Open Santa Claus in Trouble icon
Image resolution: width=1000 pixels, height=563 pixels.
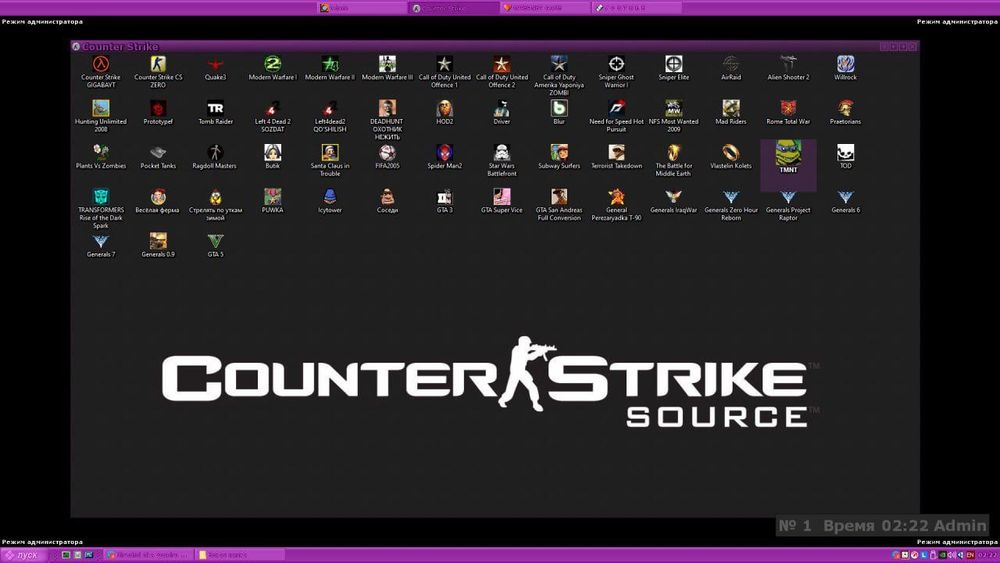pos(330,153)
